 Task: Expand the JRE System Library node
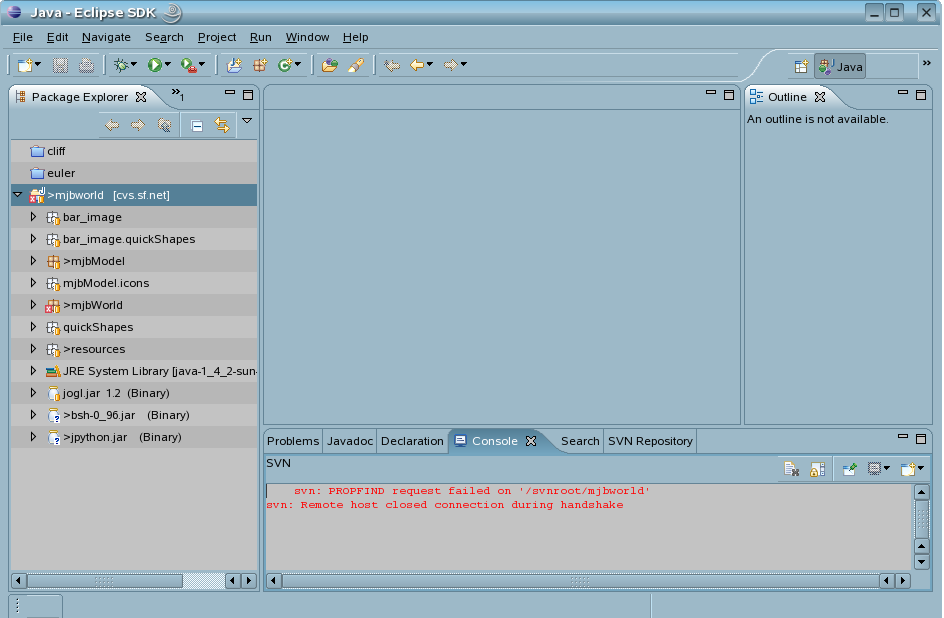click(x=33, y=371)
